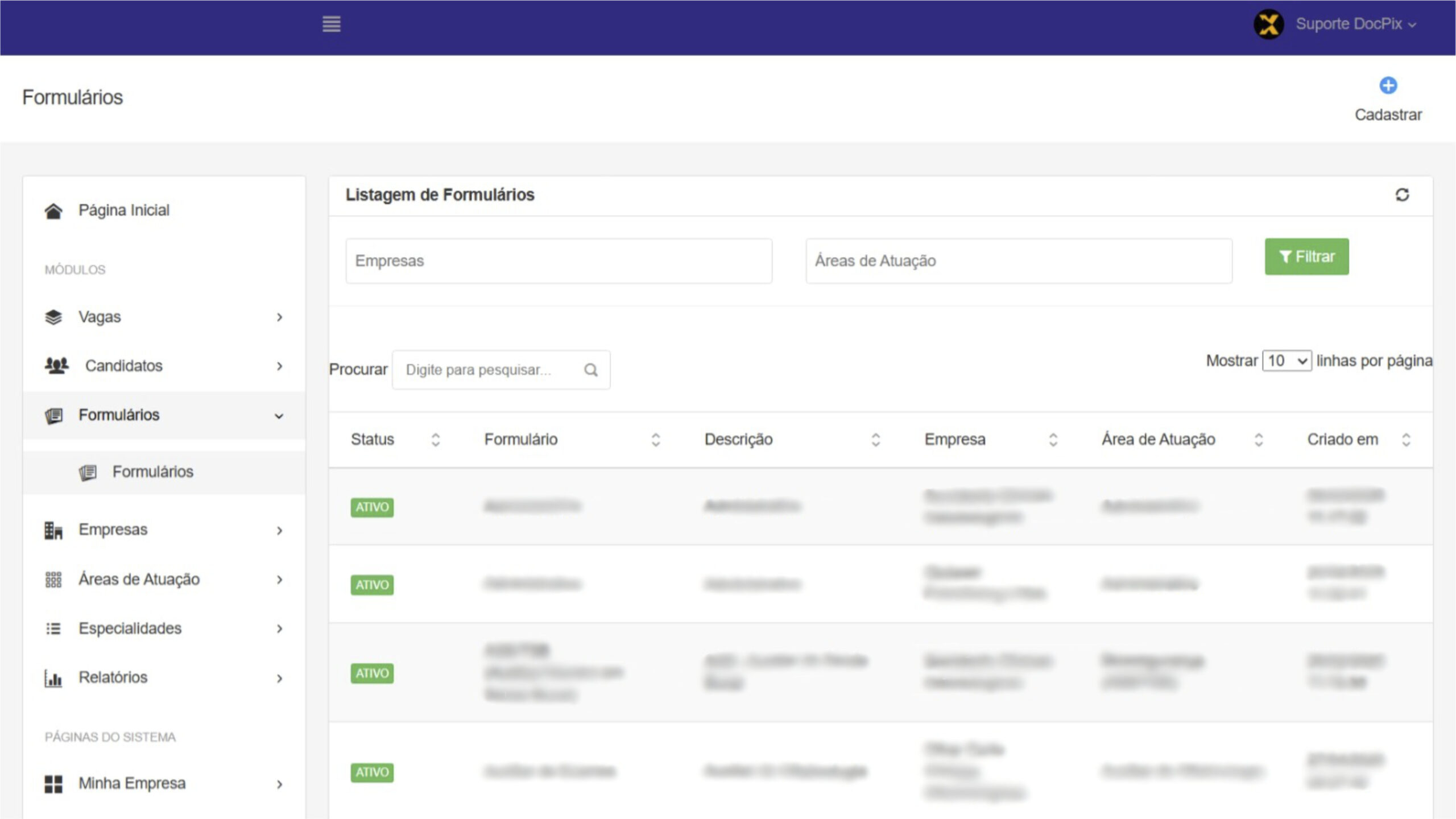
Task: Open the Minha Empresa page link
Action: coord(131,784)
